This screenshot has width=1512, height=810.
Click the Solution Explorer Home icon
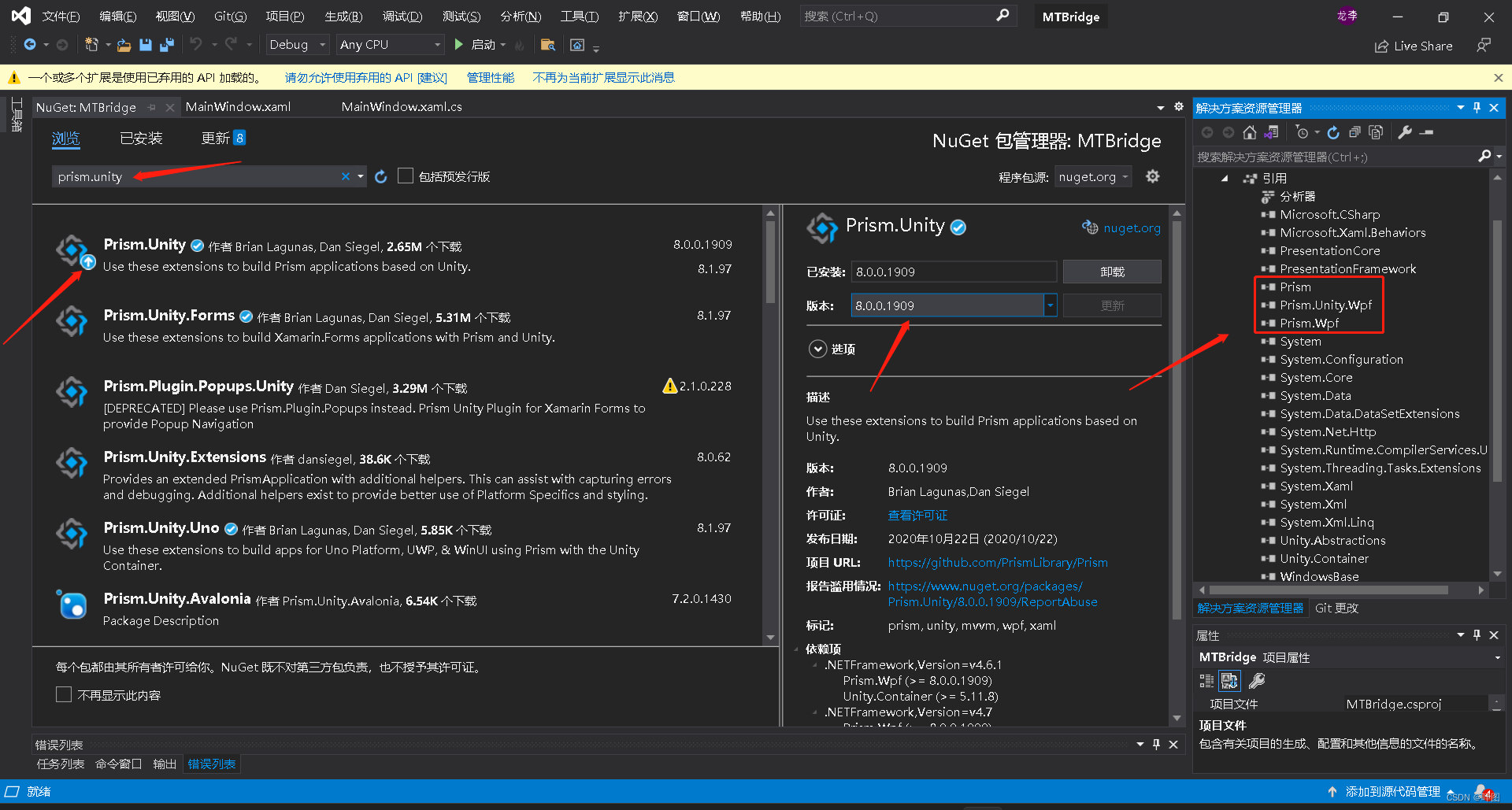(x=1250, y=132)
